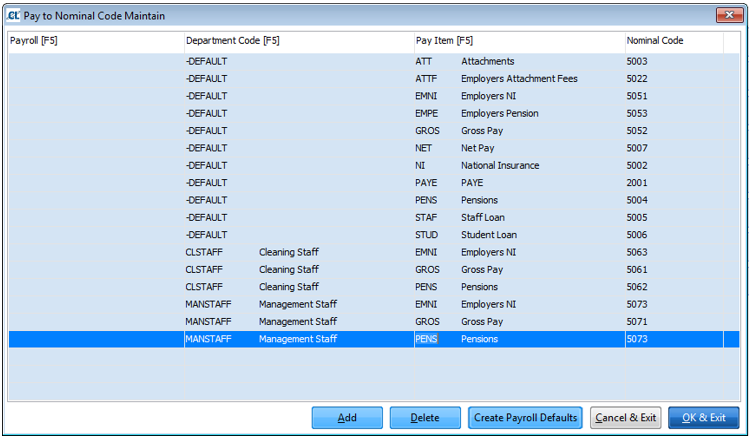The height and width of the screenshot is (439, 751).
Task: Close the Pay to Nominal Code window
Action: 729,15
